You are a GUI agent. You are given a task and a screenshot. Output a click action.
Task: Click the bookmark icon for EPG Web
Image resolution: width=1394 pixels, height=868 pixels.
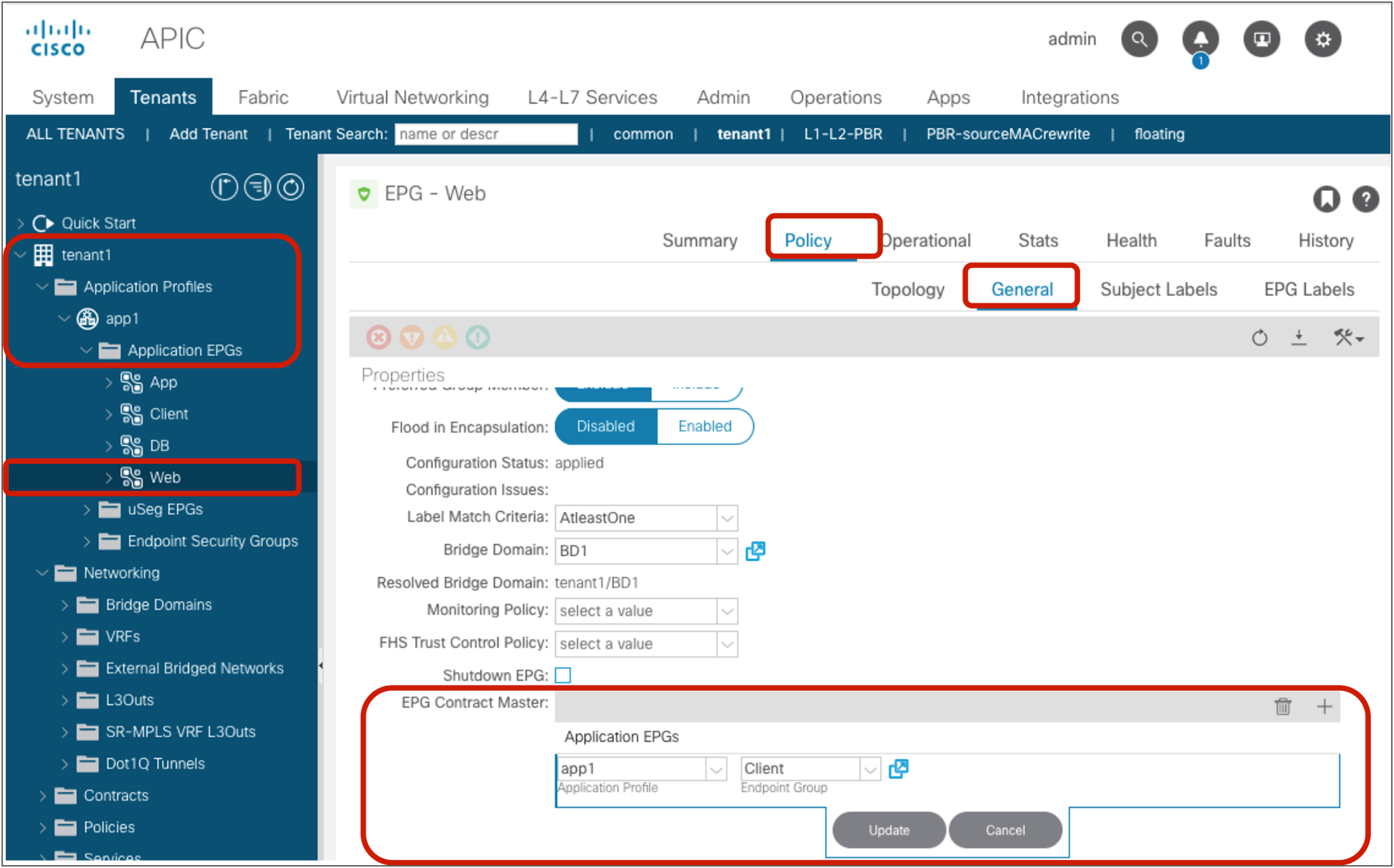1326,199
